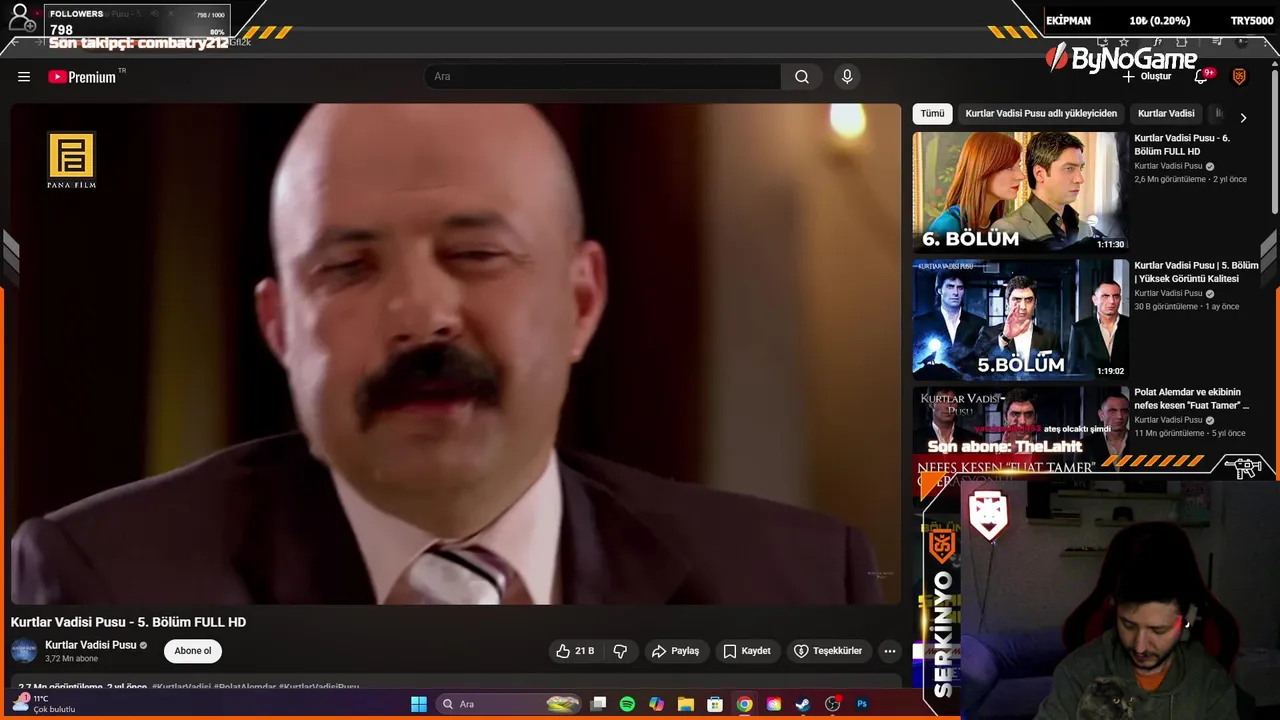Launch Spotify from the taskbar
The width and height of the screenshot is (1280, 720).
click(627, 704)
